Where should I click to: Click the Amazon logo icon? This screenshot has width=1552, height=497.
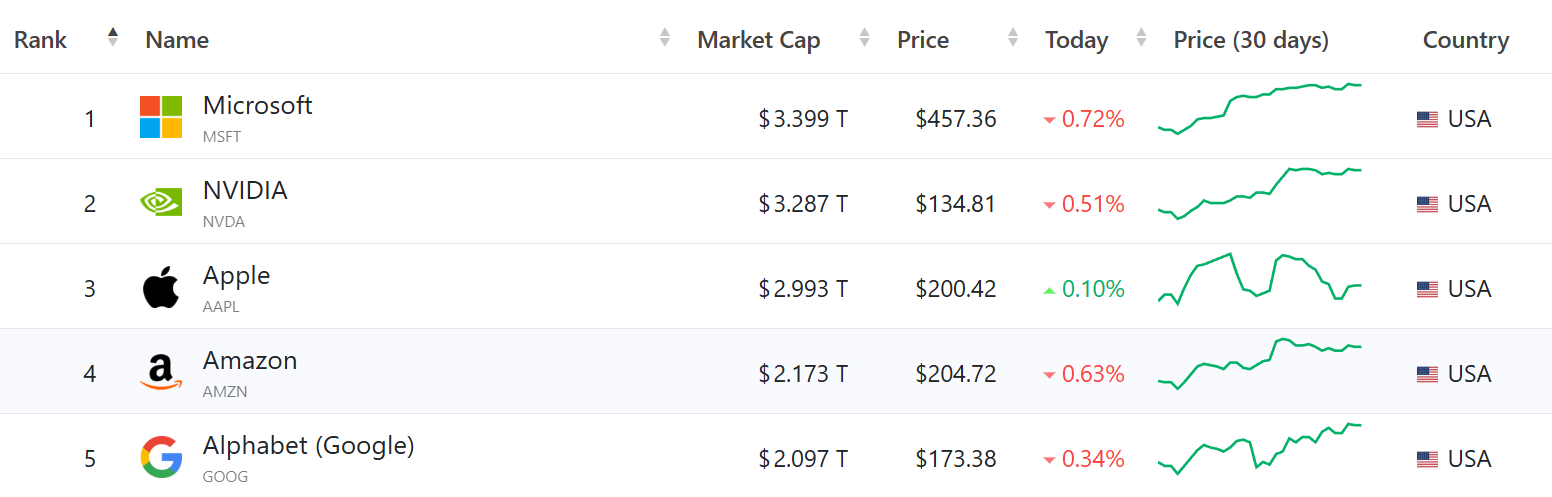161,373
